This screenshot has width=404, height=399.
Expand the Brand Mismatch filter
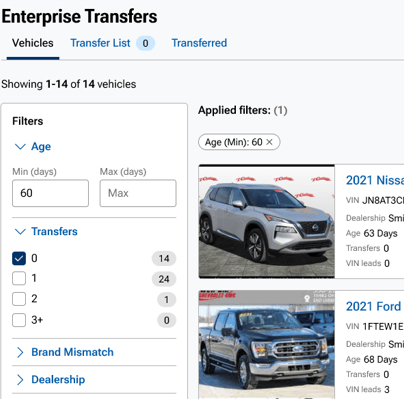point(20,352)
